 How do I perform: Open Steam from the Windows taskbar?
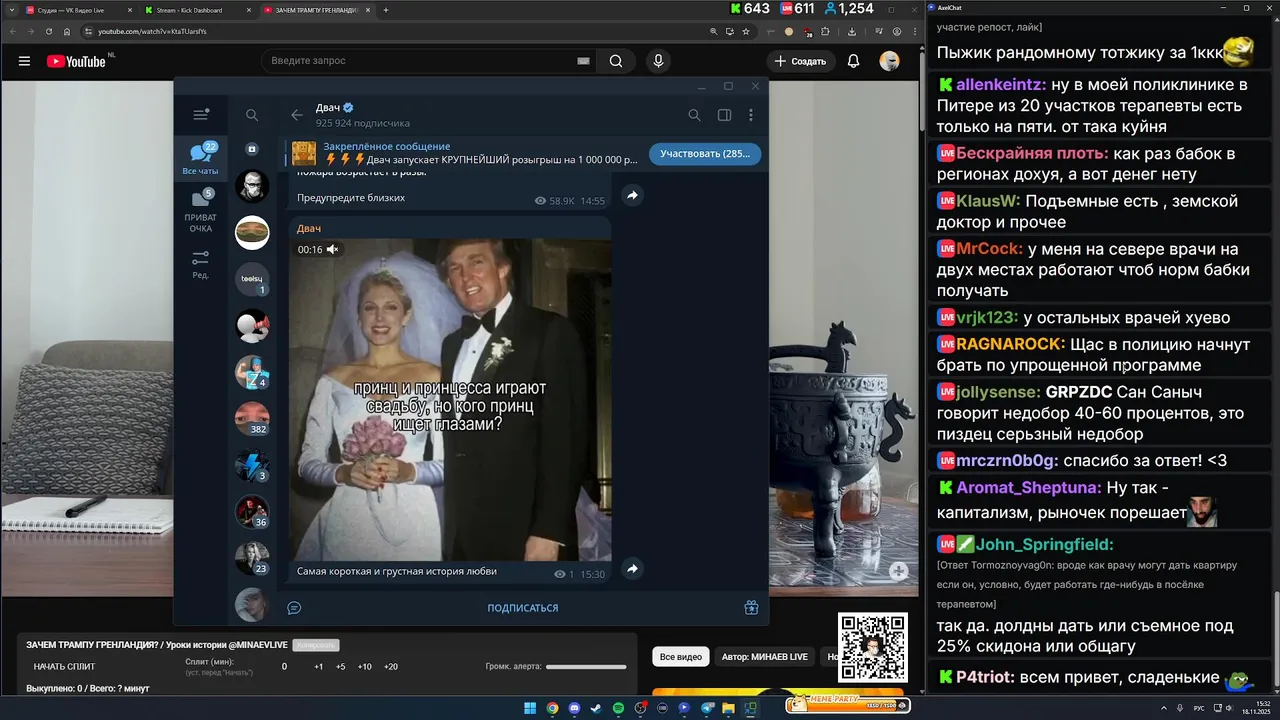tap(596, 708)
